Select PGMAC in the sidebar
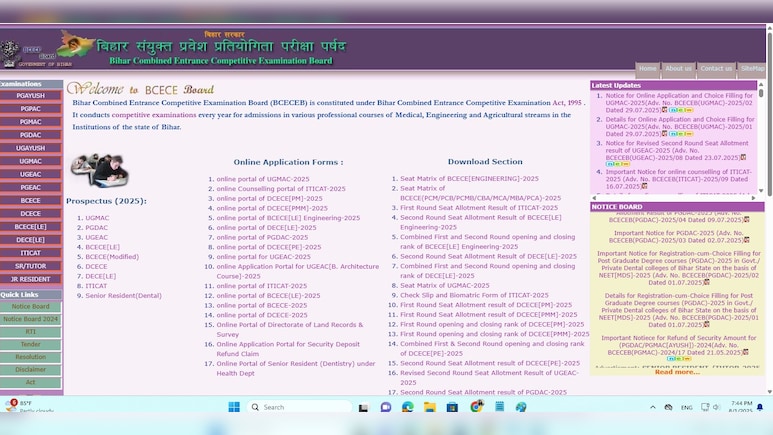The height and width of the screenshot is (435, 773). click(31, 122)
